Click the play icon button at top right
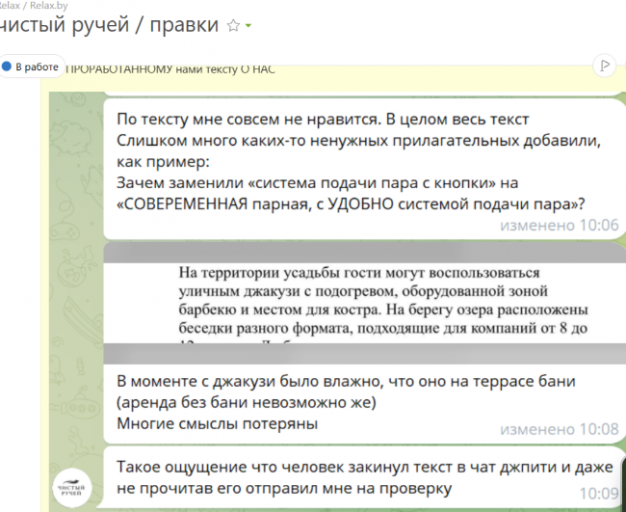The height and width of the screenshot is (512, 626). tap(605, 65)
